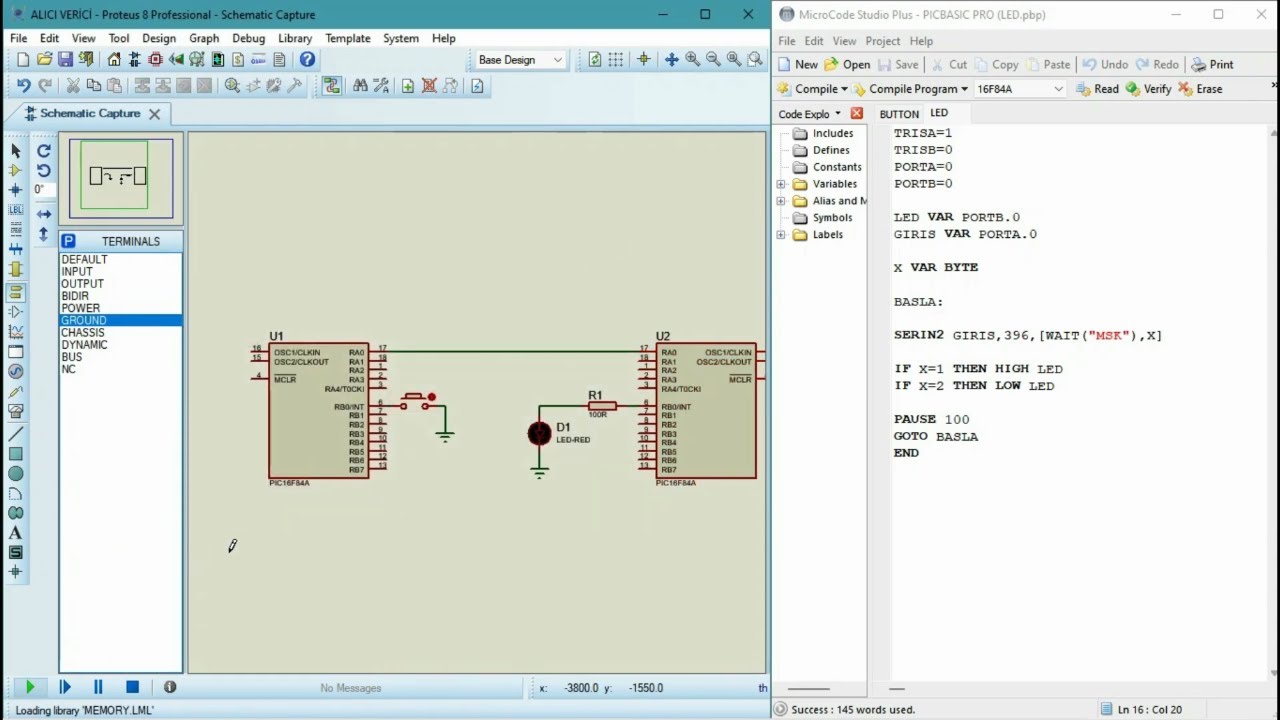The image size is (1280, 720).
Task: Open the Code Explorer dropdown arrow
Action: [838, 114]
